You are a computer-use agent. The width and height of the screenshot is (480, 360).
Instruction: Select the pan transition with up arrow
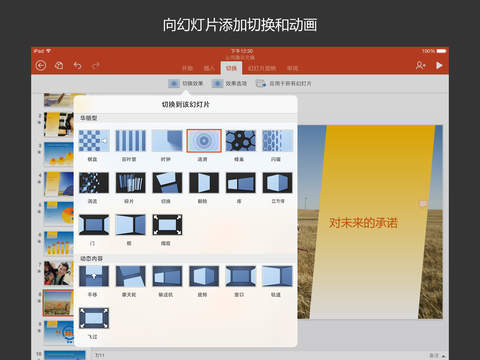pos(94,276)
